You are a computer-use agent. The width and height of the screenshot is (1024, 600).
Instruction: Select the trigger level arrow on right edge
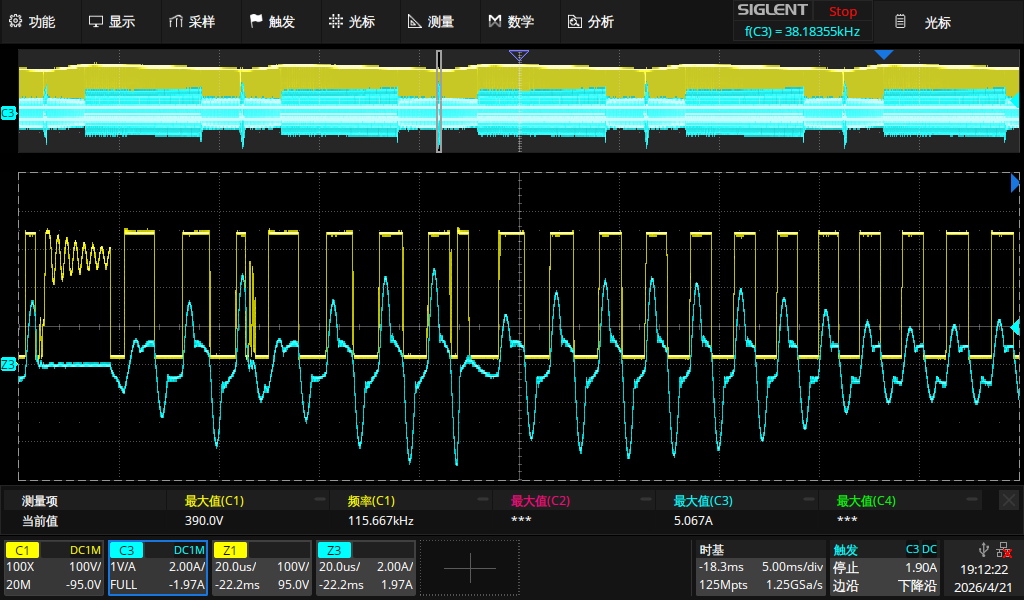1015,326
